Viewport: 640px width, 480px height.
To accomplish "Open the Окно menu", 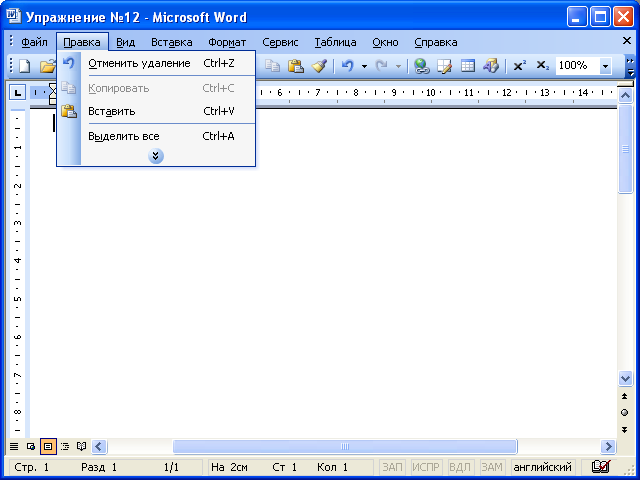I will [385, 42].
